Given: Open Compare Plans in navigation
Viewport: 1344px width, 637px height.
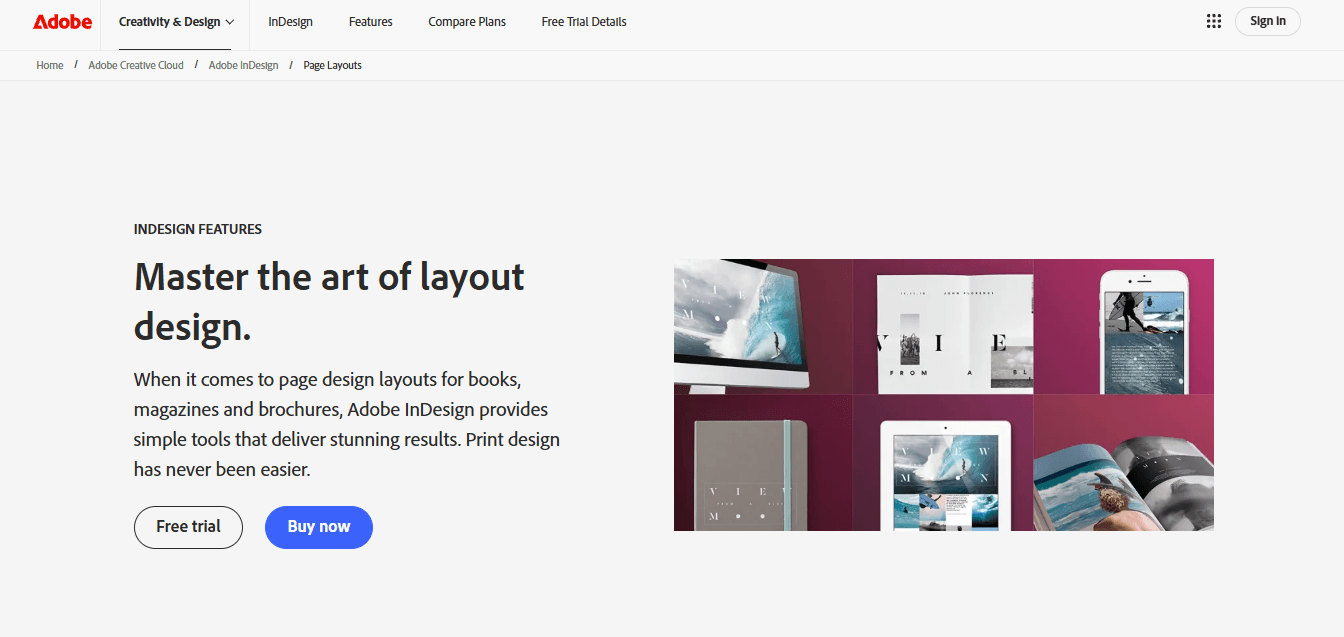Looking at the screenshot, I should (467, 22).
